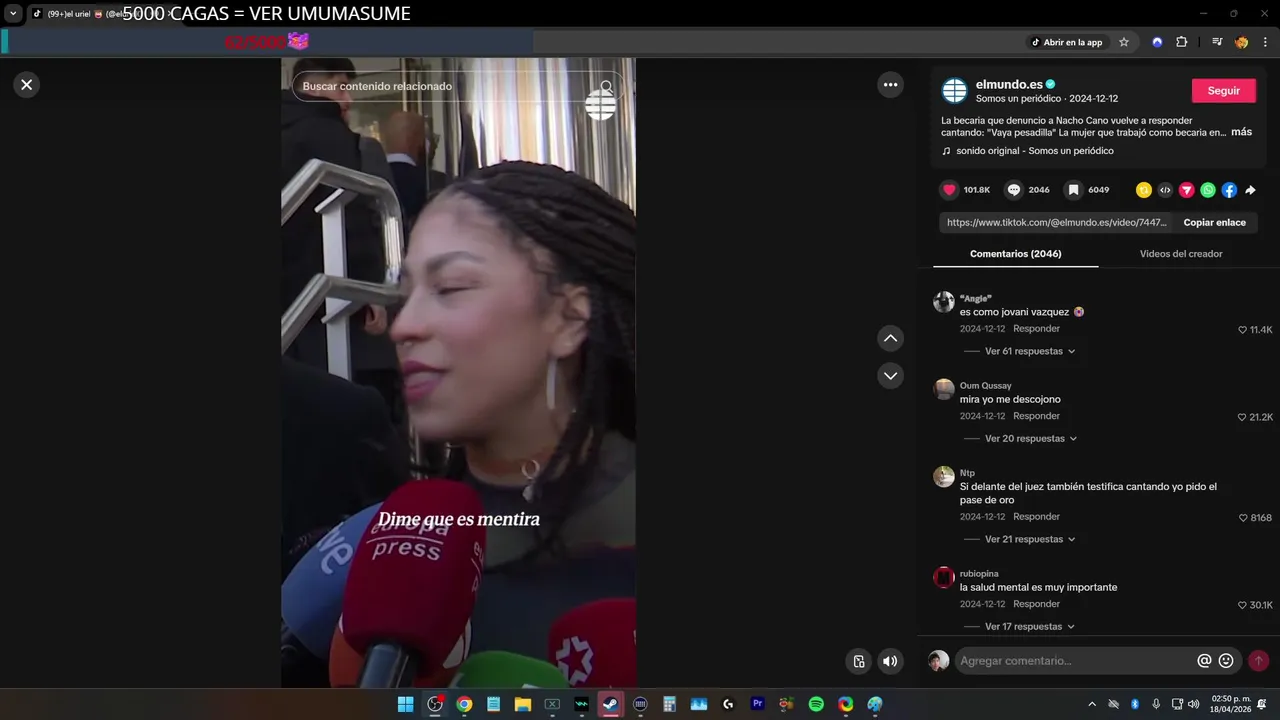Image resolution: width=1280 pixels, height=720 pixels.
Task: Click the blue extension icon in toolbar
Action: pyautogui.click(x=1157, y=42)
